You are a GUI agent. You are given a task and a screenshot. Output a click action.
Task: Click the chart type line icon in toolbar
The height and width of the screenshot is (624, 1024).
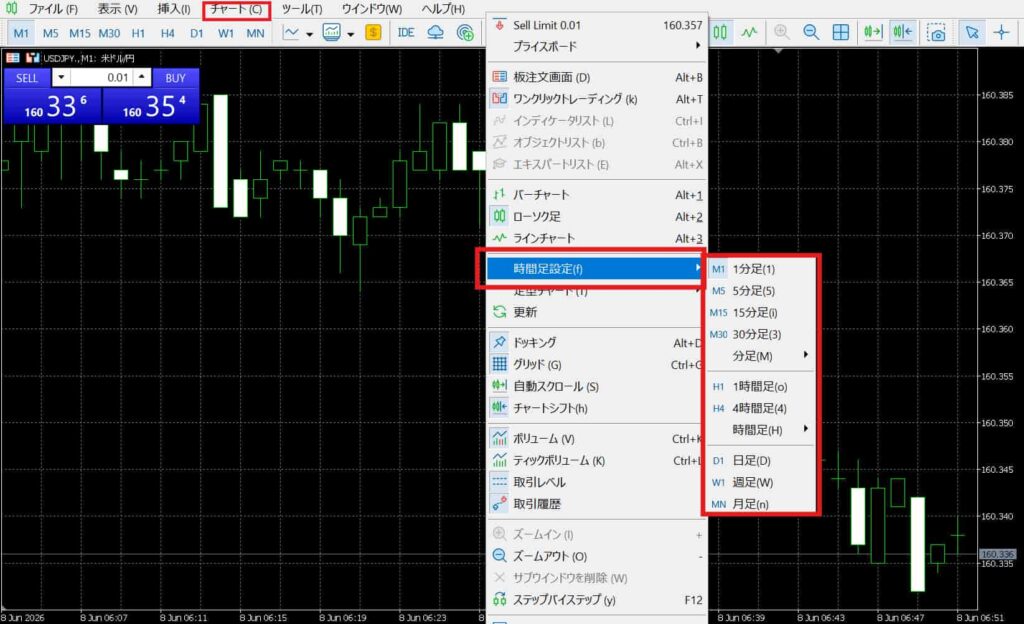pyautogui.click(x=291, y=32)
